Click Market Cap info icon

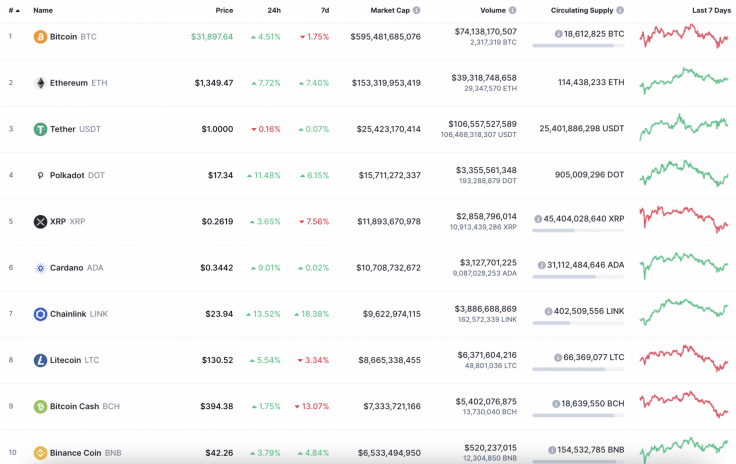click(x=417, y=10)
